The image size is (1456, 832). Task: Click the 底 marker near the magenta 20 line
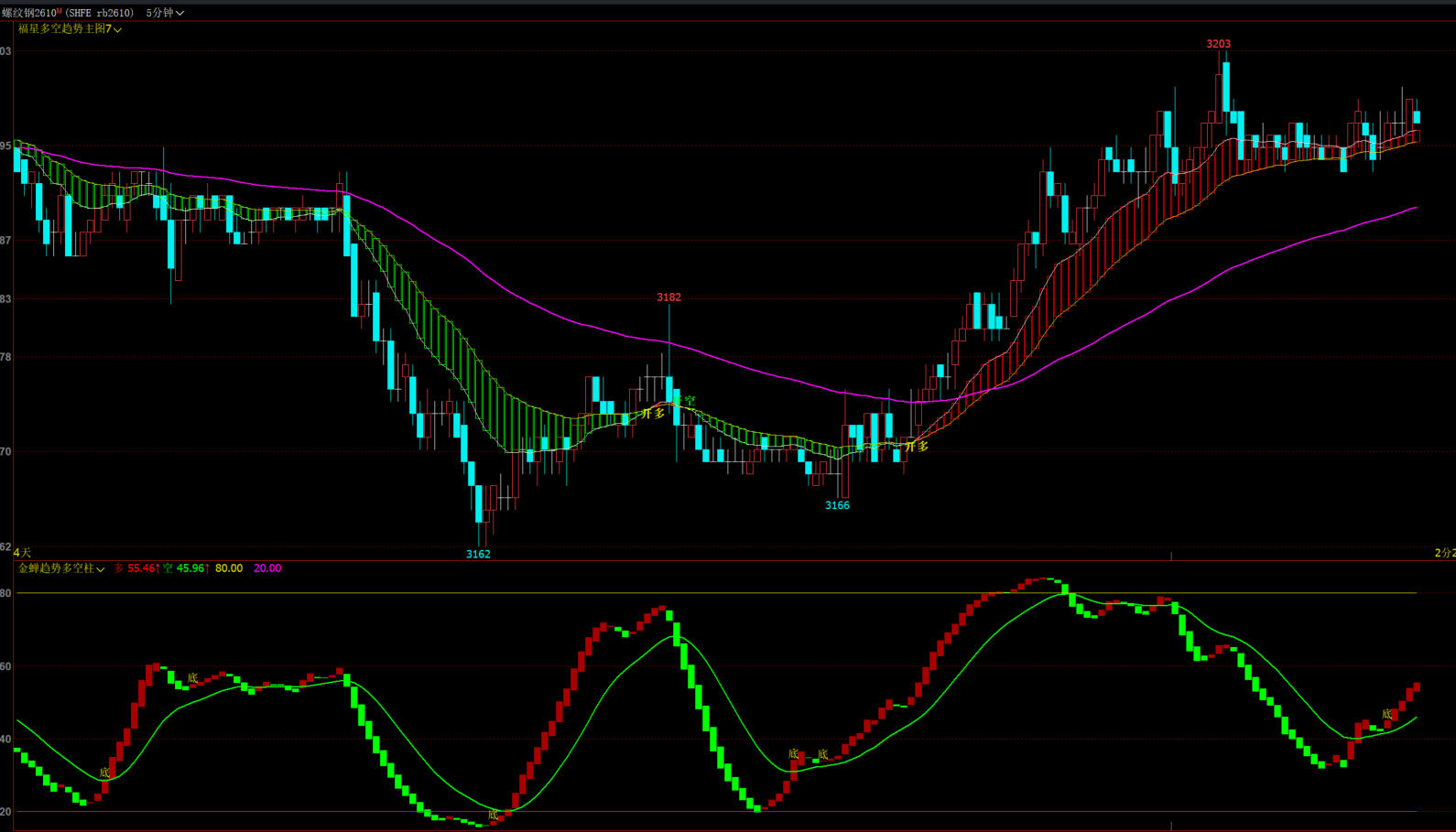(493, 816)
